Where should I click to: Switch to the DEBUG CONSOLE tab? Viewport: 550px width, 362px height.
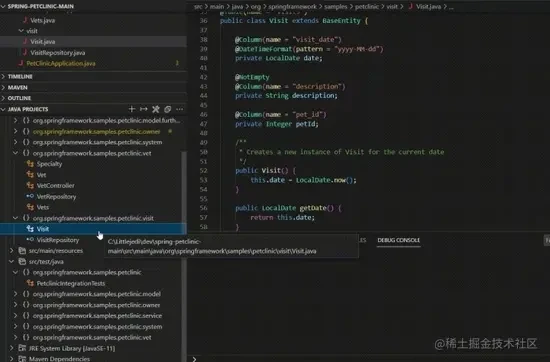[398, 240]
